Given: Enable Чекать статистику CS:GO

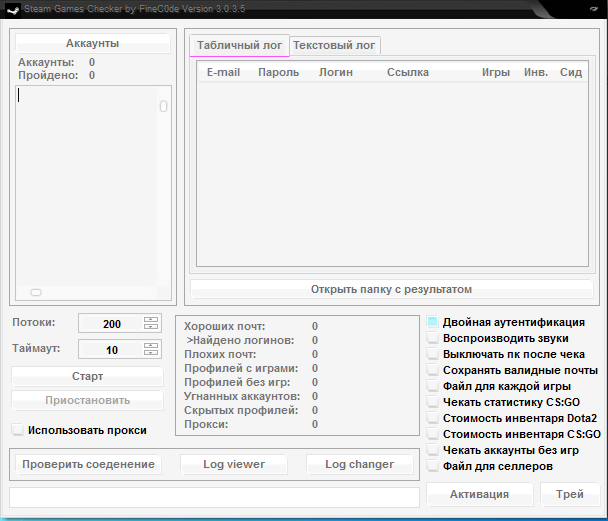Looking at the screenshot, I should [x=432, y=402].
